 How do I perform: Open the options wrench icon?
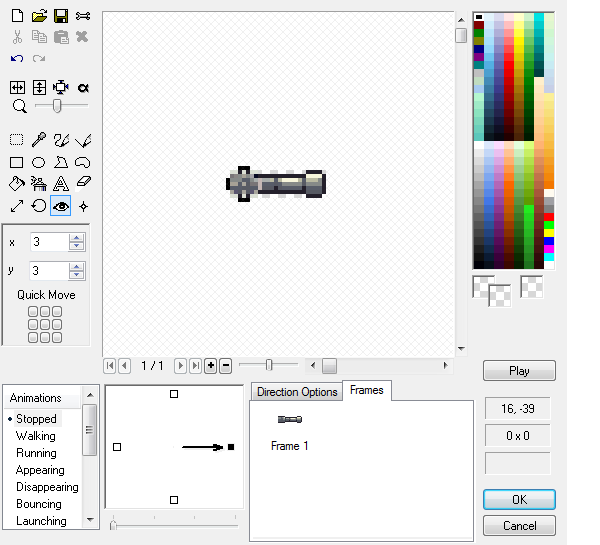[83, 16]
